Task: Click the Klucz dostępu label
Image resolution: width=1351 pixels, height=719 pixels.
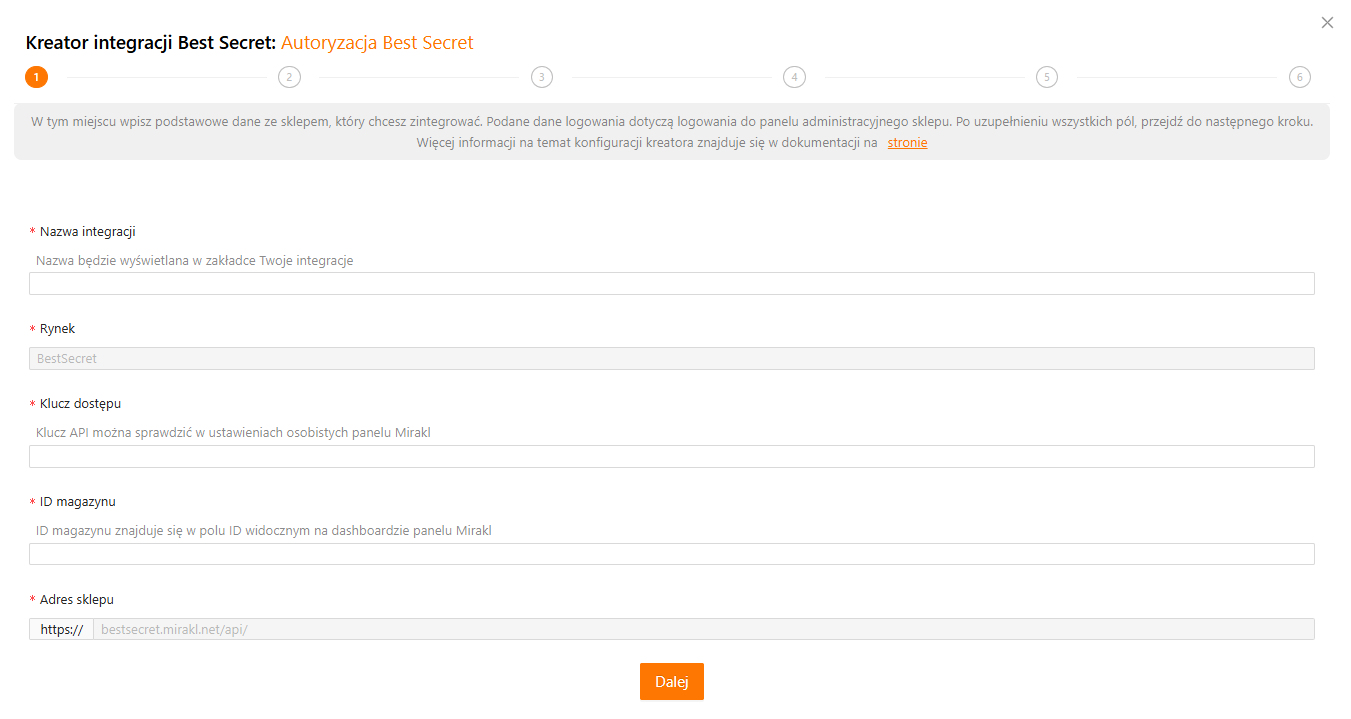Action: point(80,403)
